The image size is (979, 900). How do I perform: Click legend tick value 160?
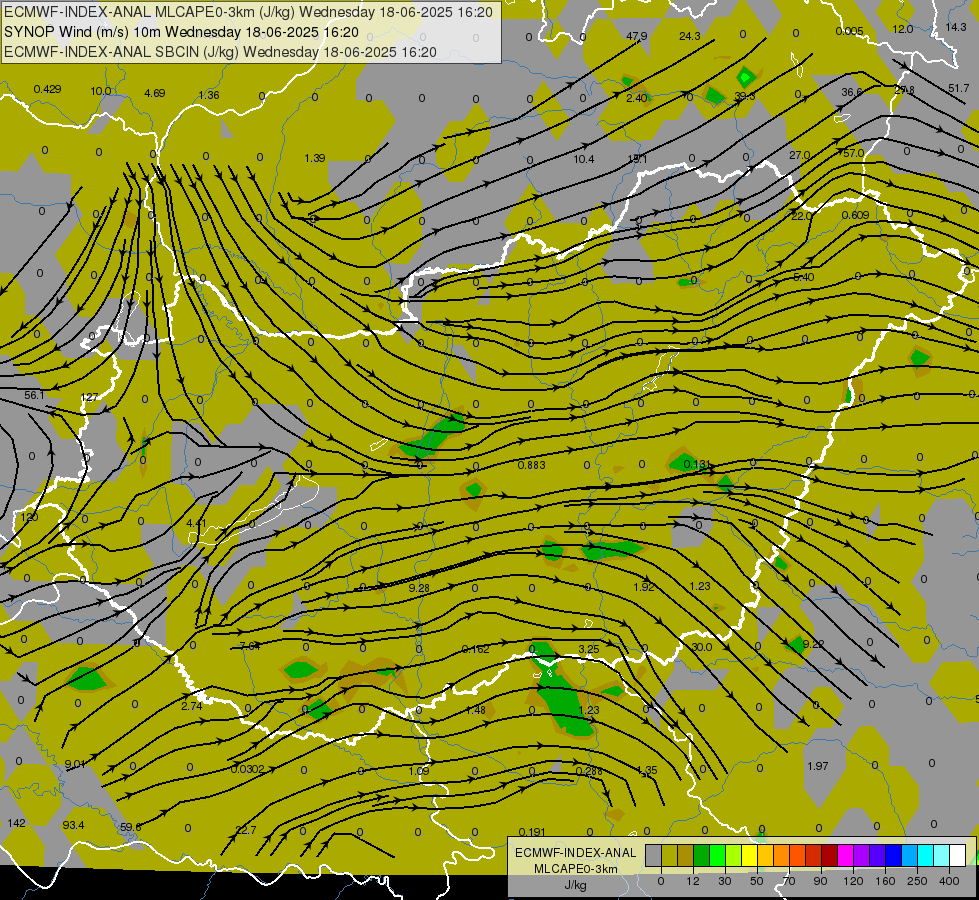(x=885, y=881)
